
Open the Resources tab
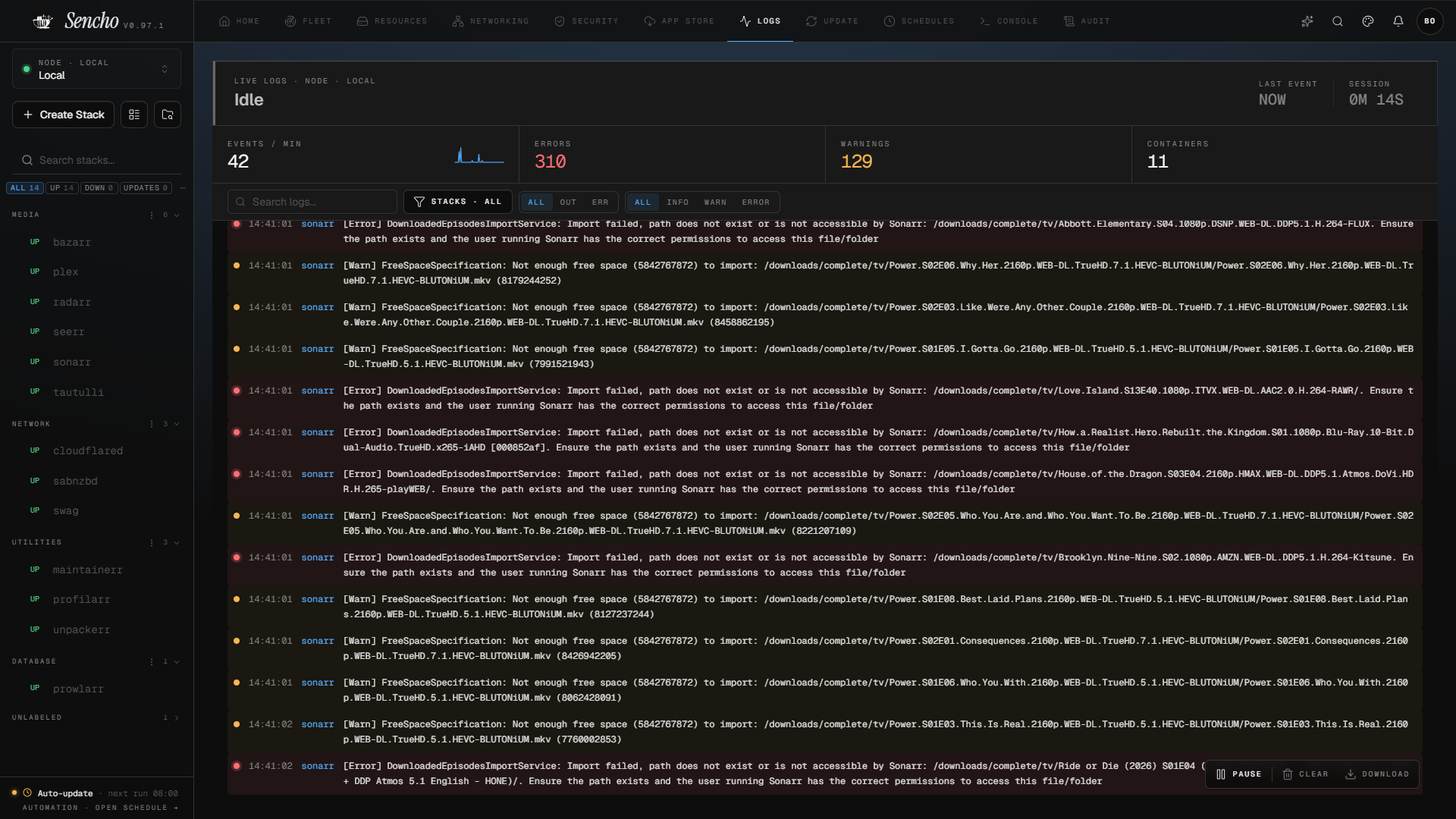[392, 21]
